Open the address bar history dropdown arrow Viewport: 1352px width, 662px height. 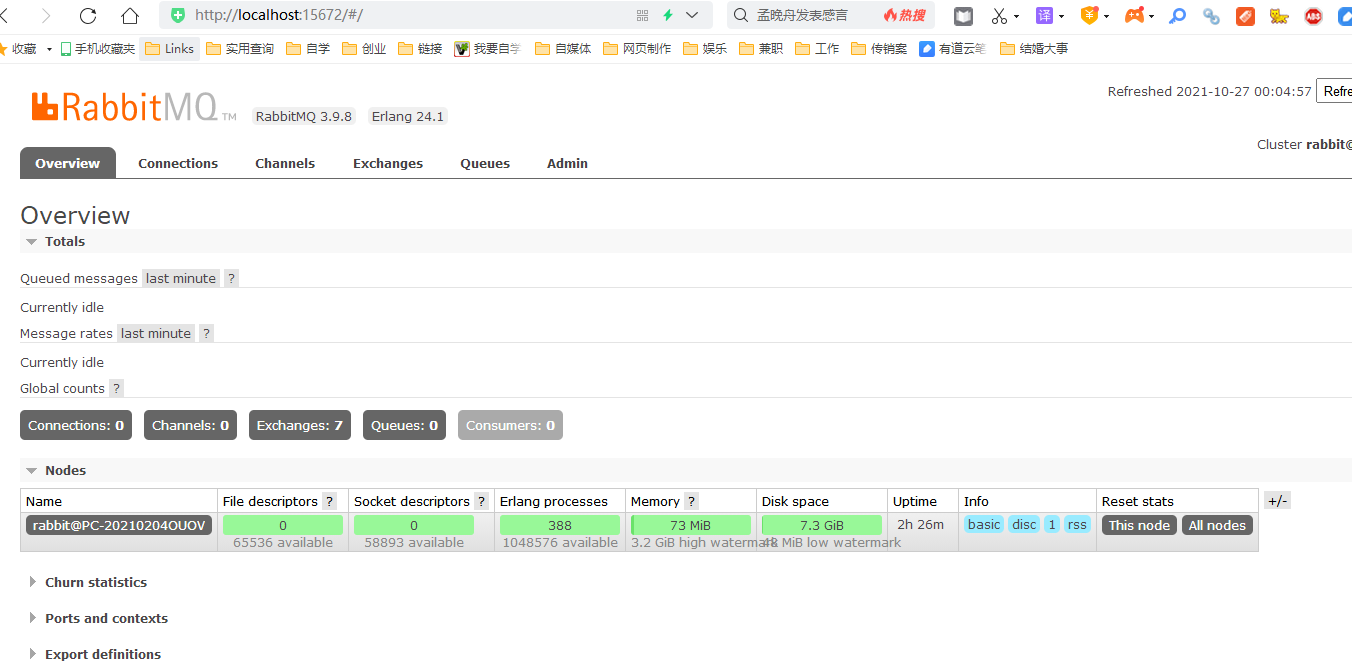(692, 15)
